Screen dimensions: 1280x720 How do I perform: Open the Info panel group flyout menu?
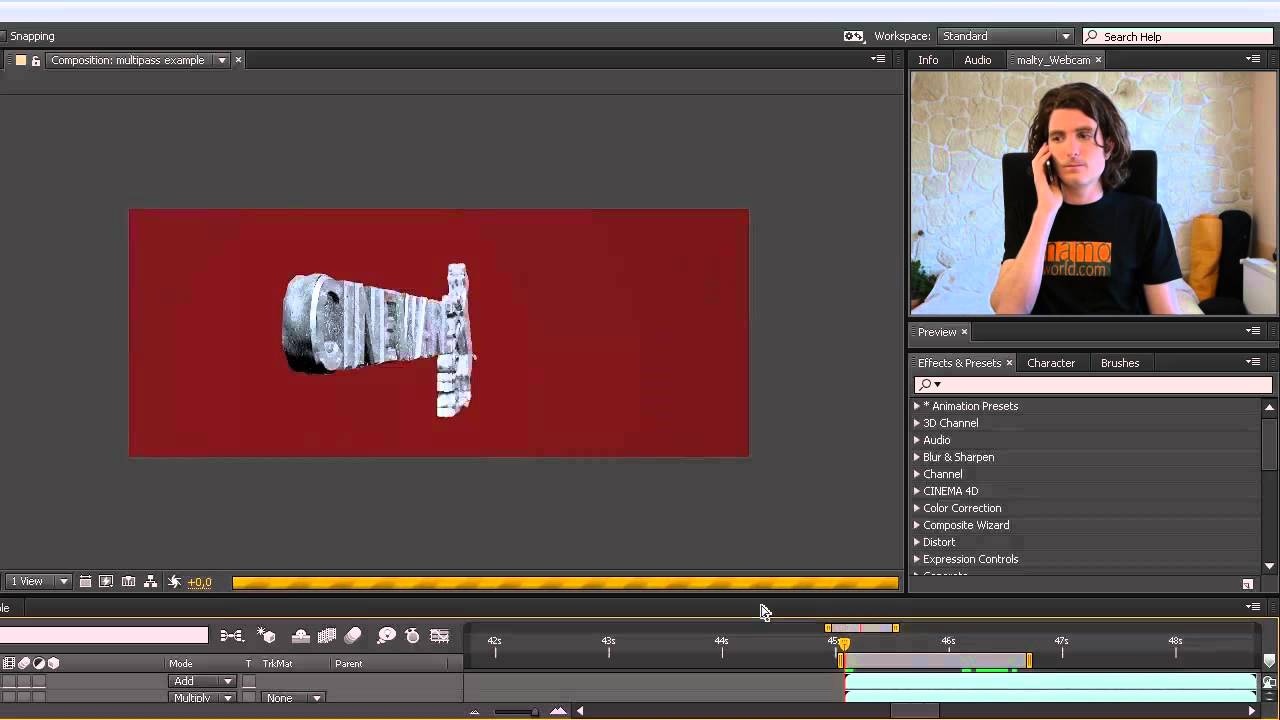click(x=1253, y=59)
